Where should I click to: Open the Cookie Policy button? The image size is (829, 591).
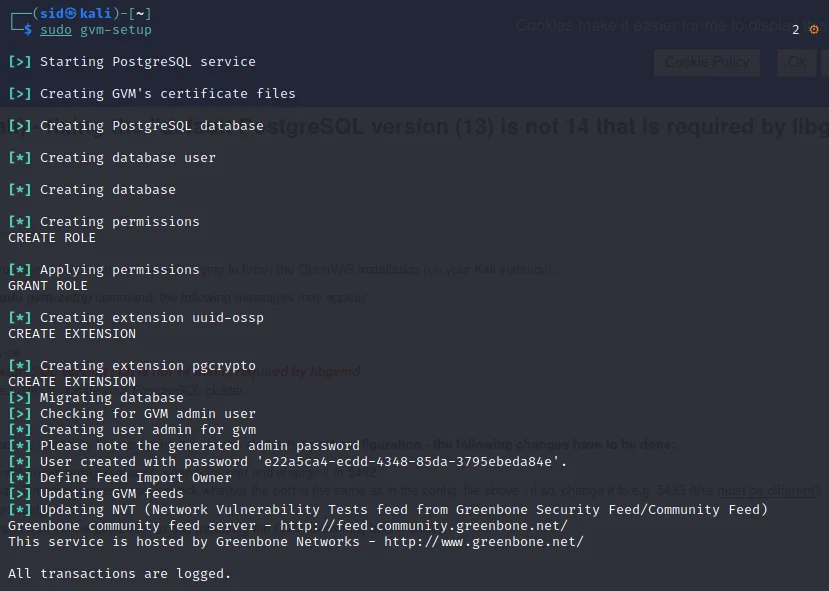(x=706, y=62)
